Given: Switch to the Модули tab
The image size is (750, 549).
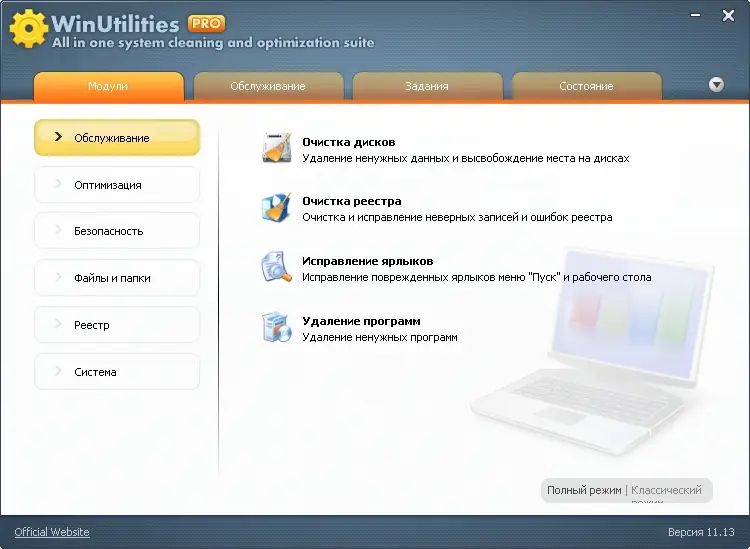Looking at the screenshot, I should coord(109,87).
